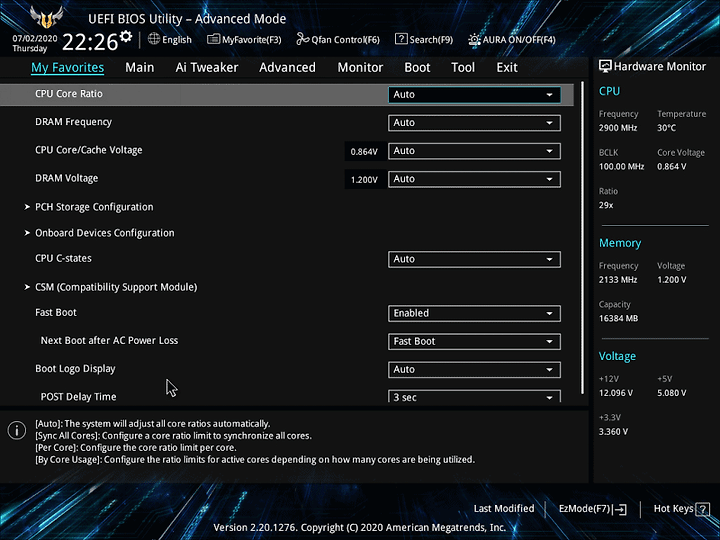This screenshot has height=540, width=720.
Task: Click Hot Keys label
Action: pyautogui.click(x=673, y=509)
